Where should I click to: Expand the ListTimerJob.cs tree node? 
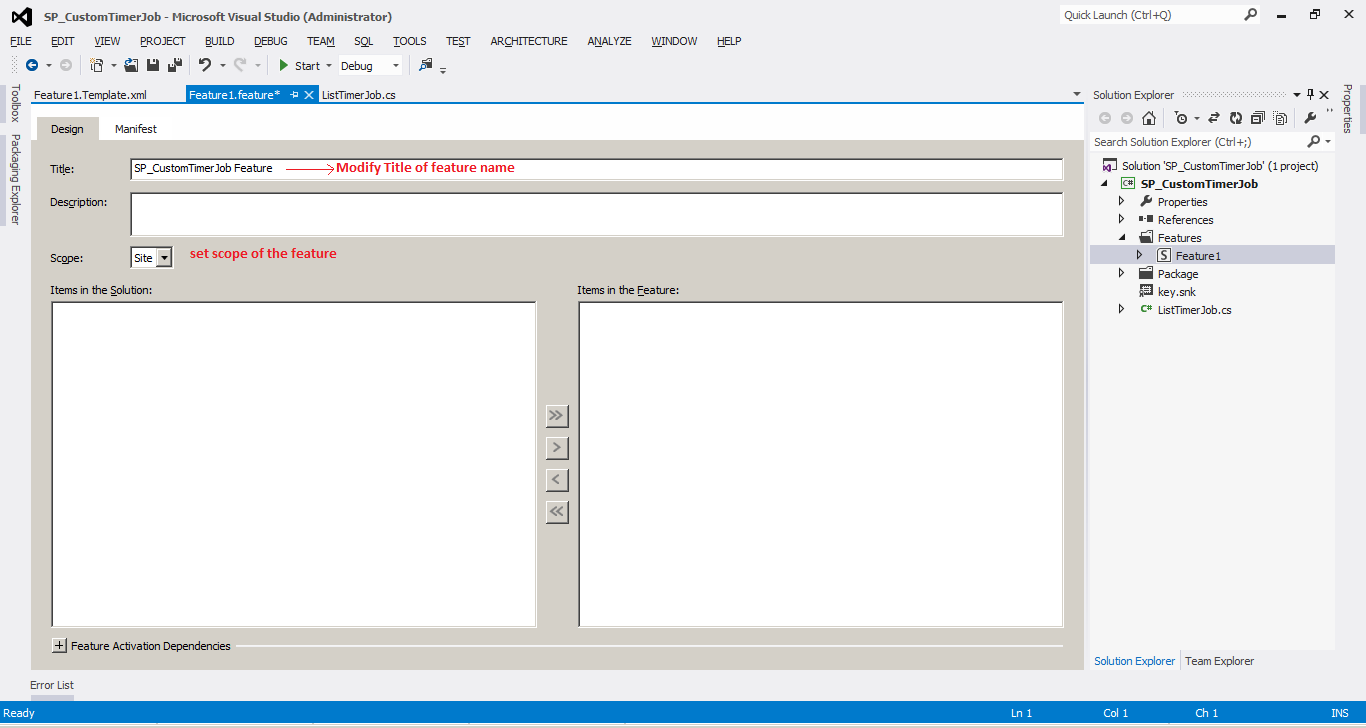pyautogui.click(x=1121, y=310)
